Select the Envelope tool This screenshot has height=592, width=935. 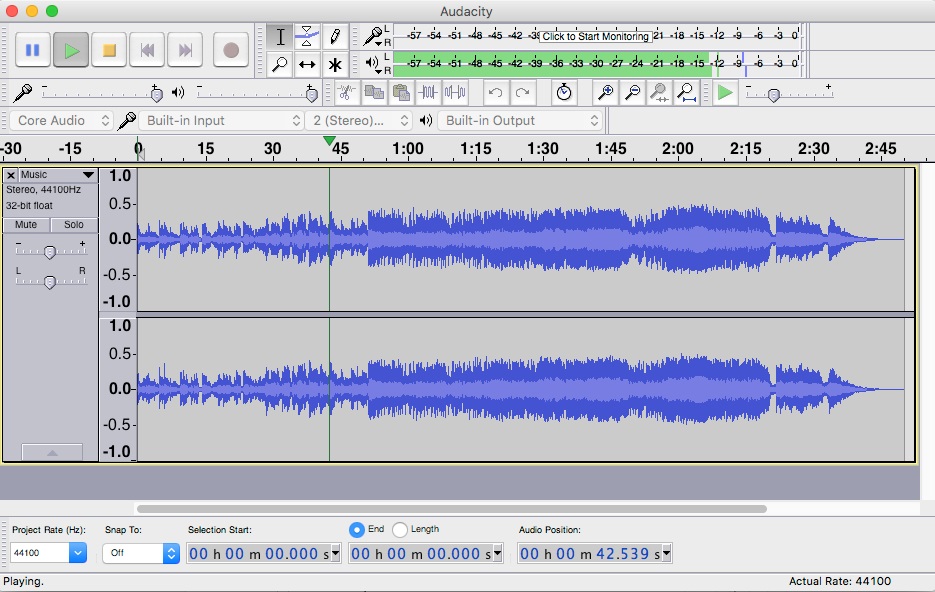[308, 36]
